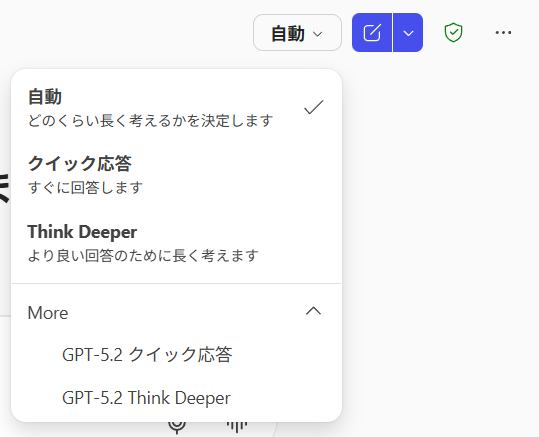Open the three-dot more options menu

click(503, 33)
